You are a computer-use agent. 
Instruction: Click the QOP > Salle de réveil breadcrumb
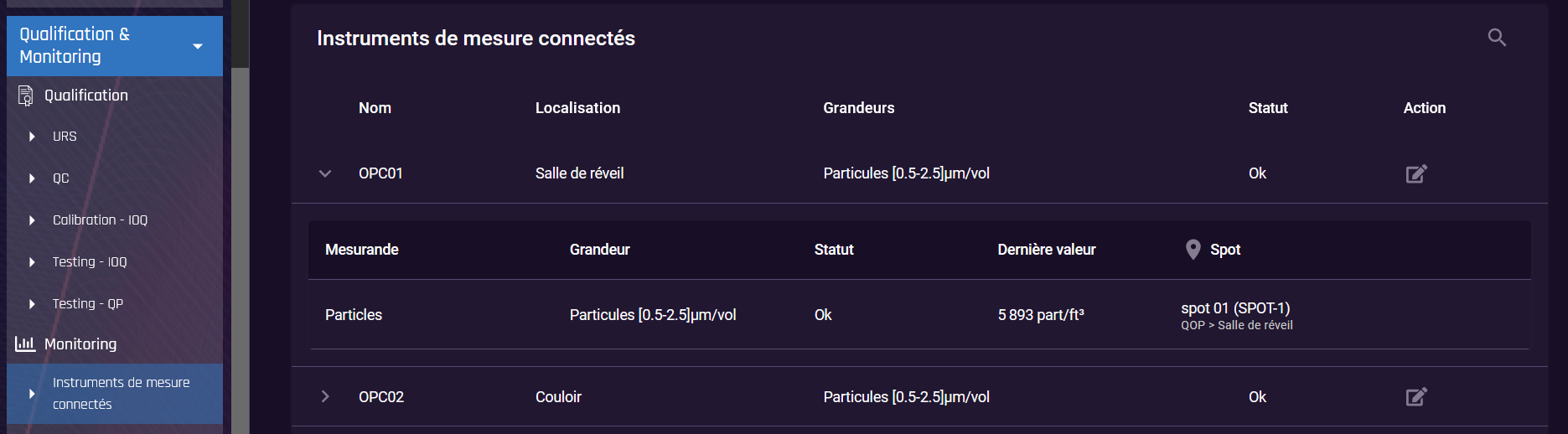pyautogui.click(x=1237, y=325)
